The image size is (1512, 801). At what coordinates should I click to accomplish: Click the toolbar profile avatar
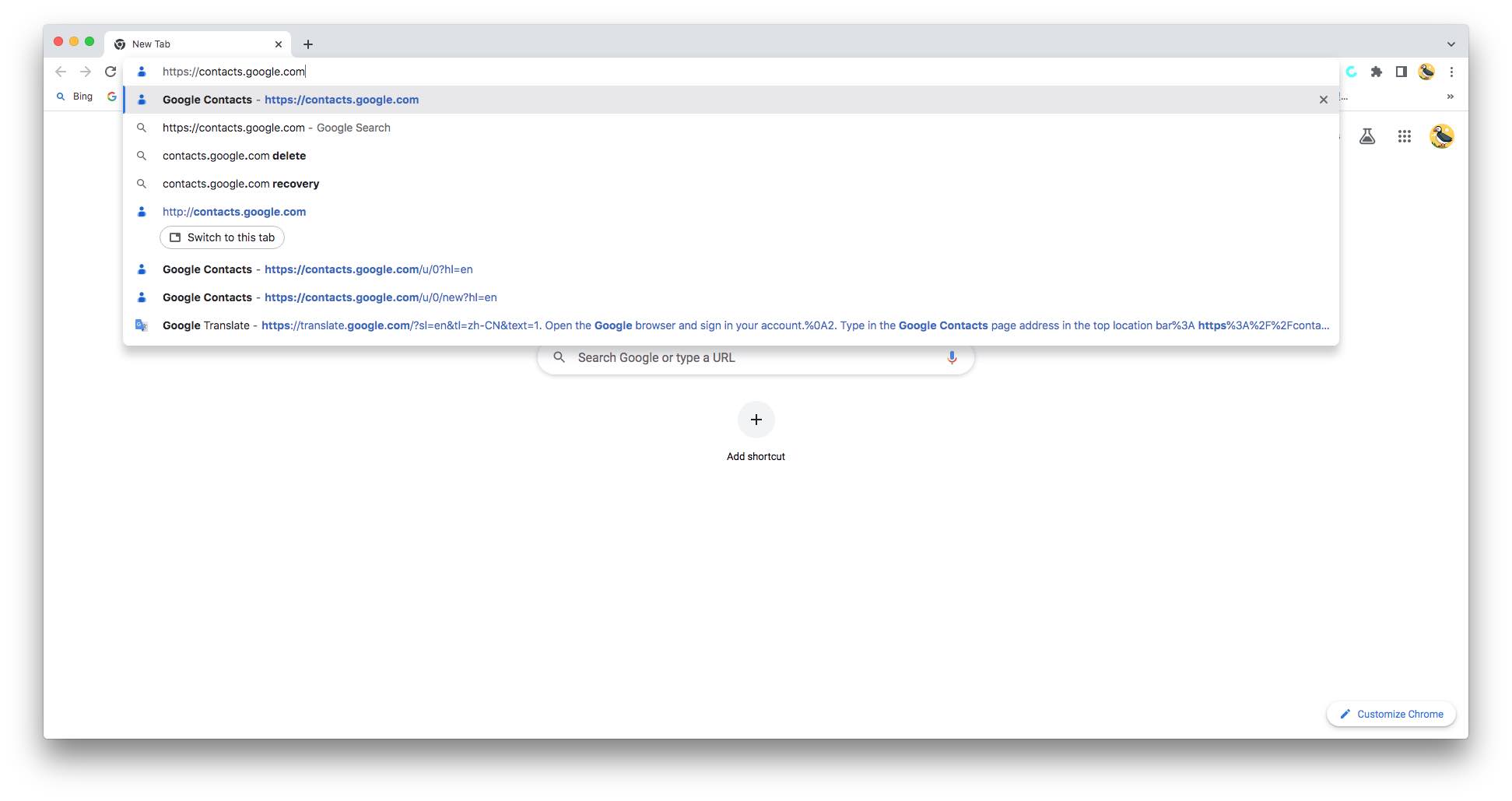pyautogui.click(x=1426, y=72)
